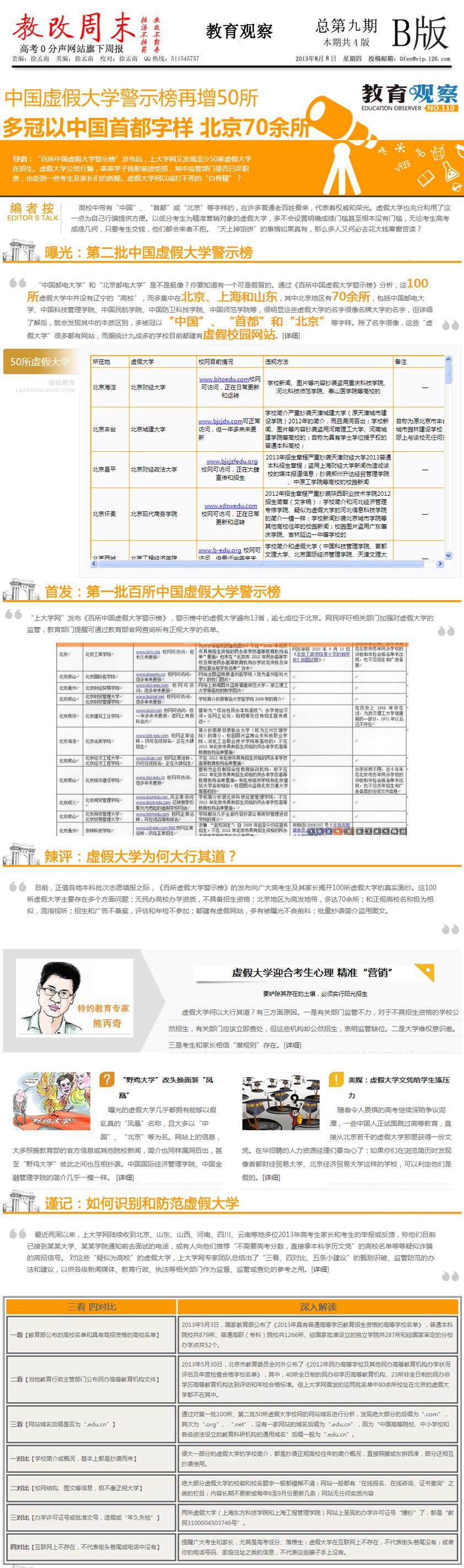Click the submission email 0fen@vip.126.com
Screen dimensions: 464x1568
click(x=425, y=59)
